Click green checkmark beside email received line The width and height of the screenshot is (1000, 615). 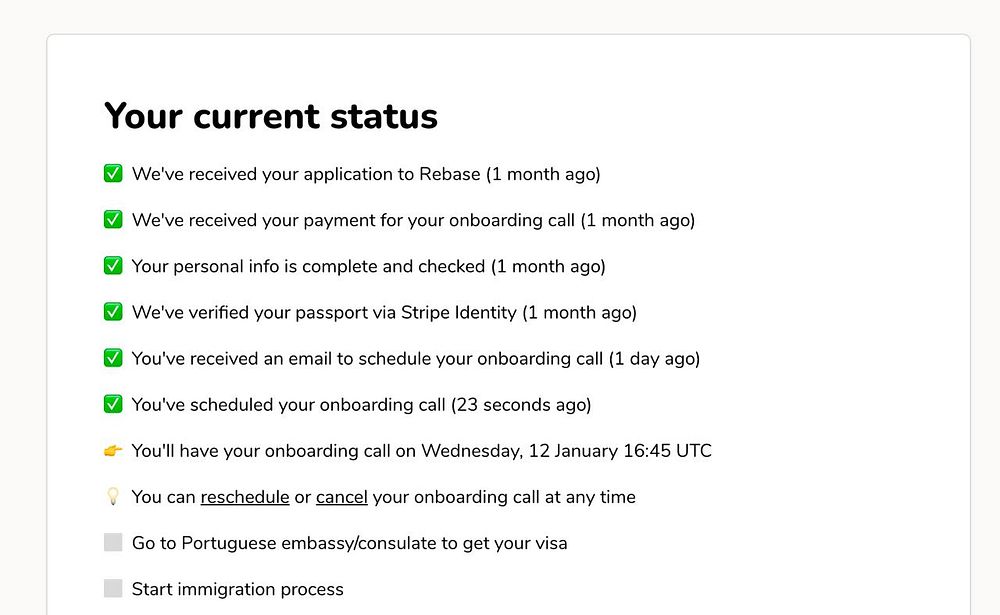[113, 358]
